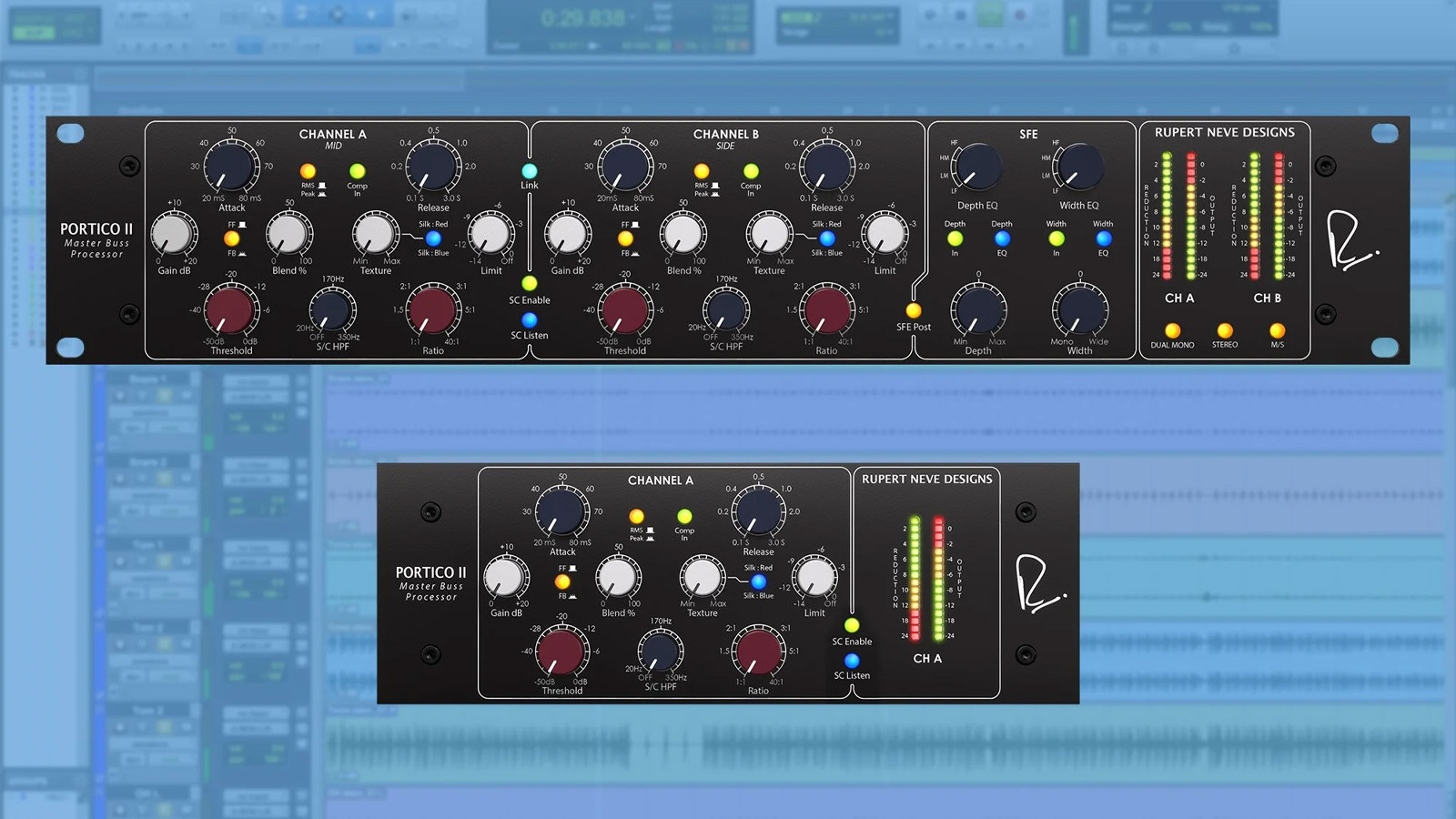Click Channel B Release knob
Viewport: 1456px width, 819px height.
pyautogui.click(x=826, y=166)
